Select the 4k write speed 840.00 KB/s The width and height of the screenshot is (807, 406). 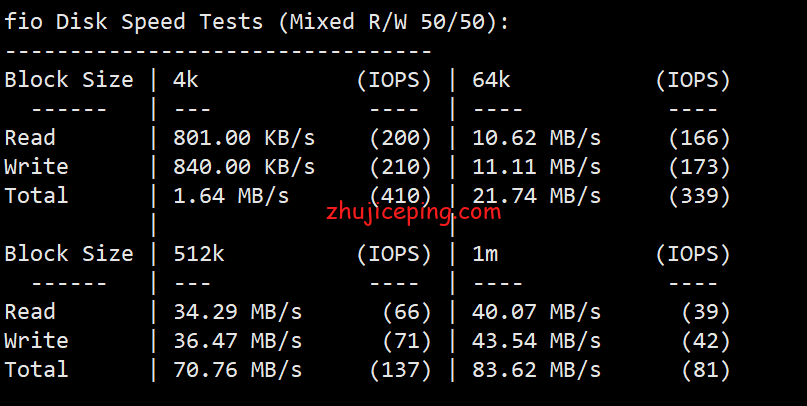pyautogui.click(x=244, y=167)
